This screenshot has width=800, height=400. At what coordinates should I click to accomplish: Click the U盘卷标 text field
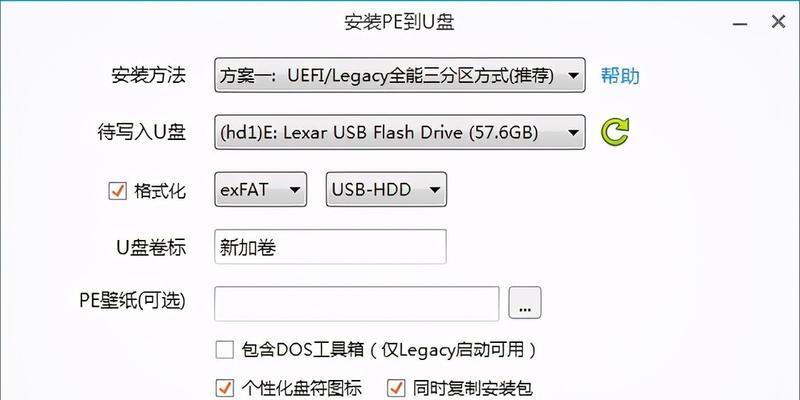tap(330, 247)
